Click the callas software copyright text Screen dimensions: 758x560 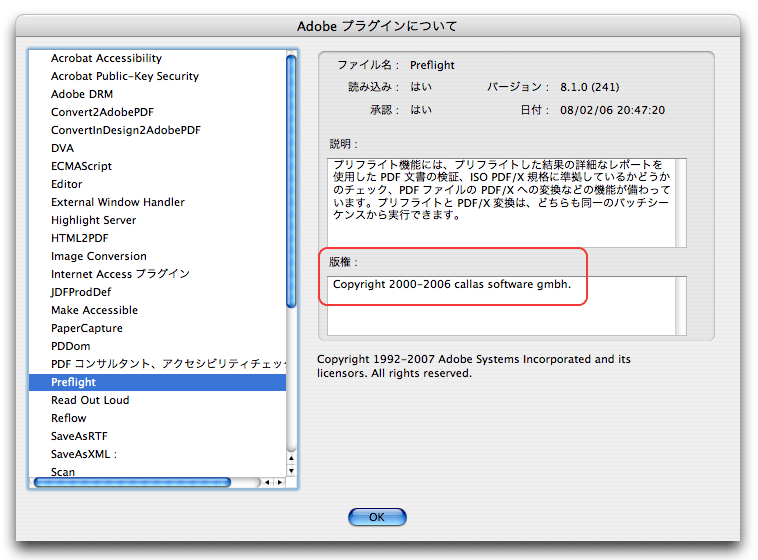[x=452, y=284]
